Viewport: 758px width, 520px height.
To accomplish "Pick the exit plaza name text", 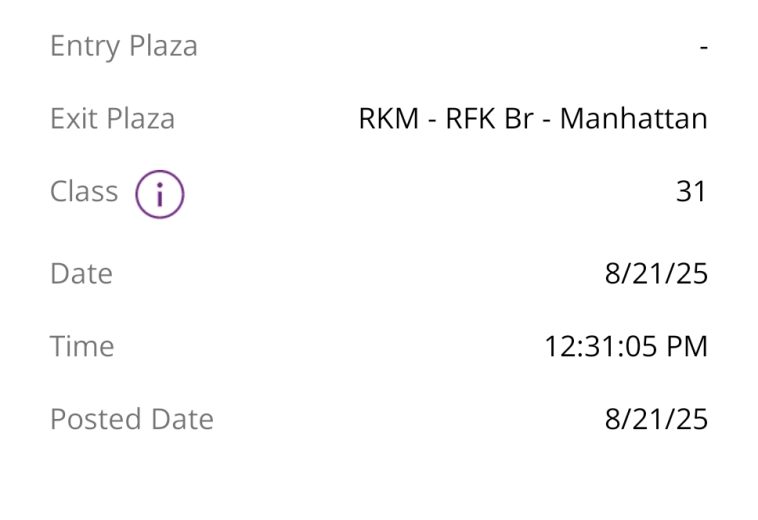I will tap(533, 119).
